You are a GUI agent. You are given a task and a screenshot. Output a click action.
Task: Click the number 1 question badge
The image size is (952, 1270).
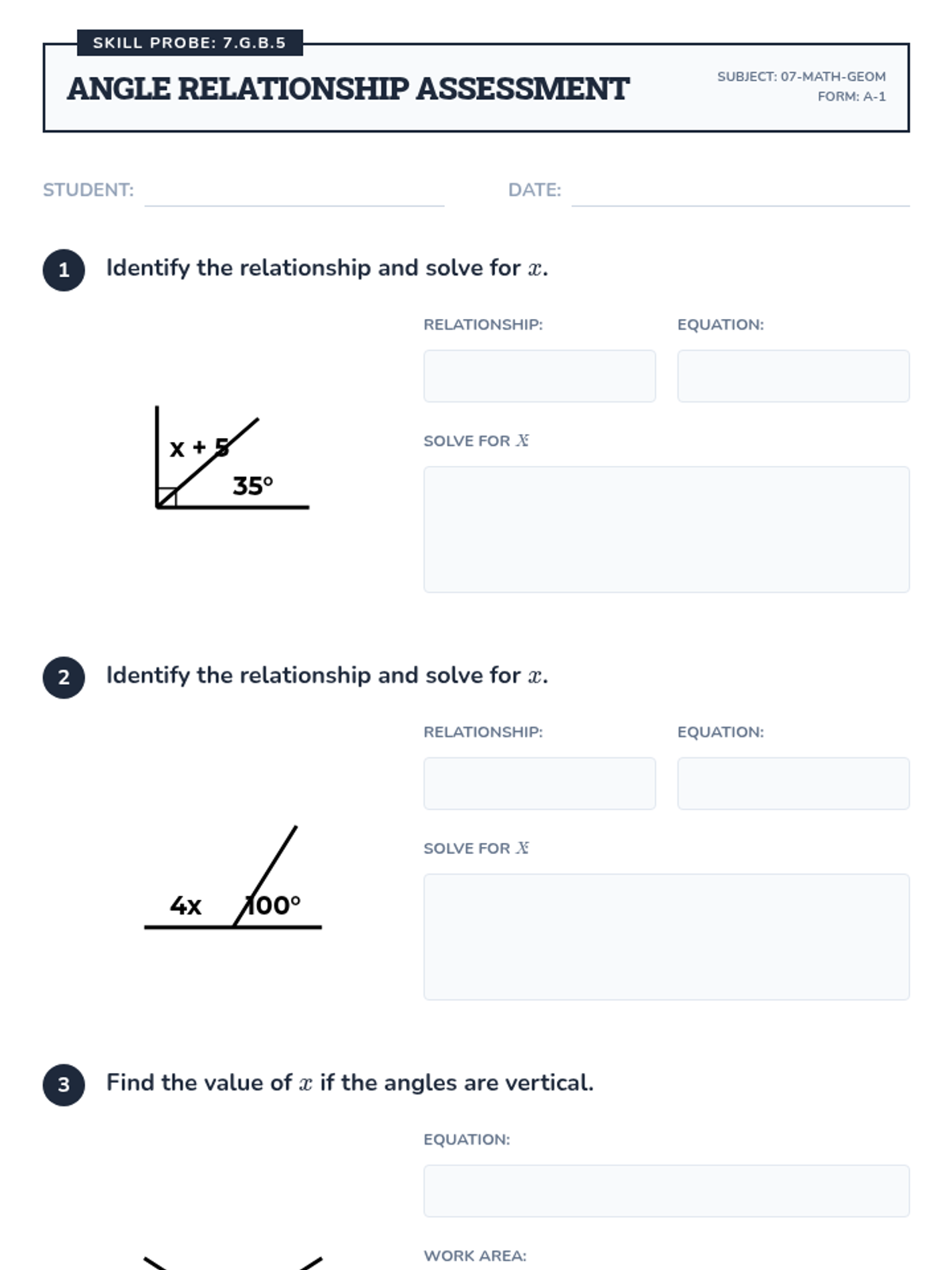pyautogui.click(x=64, y=270)
